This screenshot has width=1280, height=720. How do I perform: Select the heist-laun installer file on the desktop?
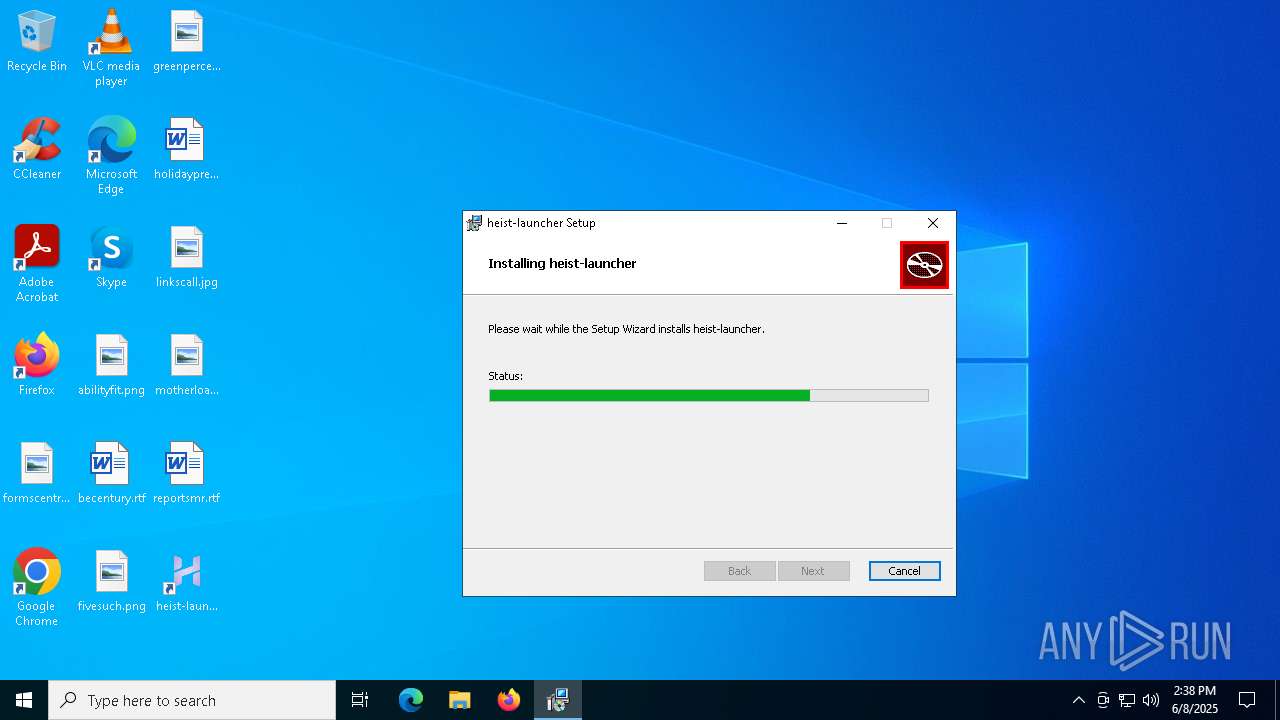(187, 581)
